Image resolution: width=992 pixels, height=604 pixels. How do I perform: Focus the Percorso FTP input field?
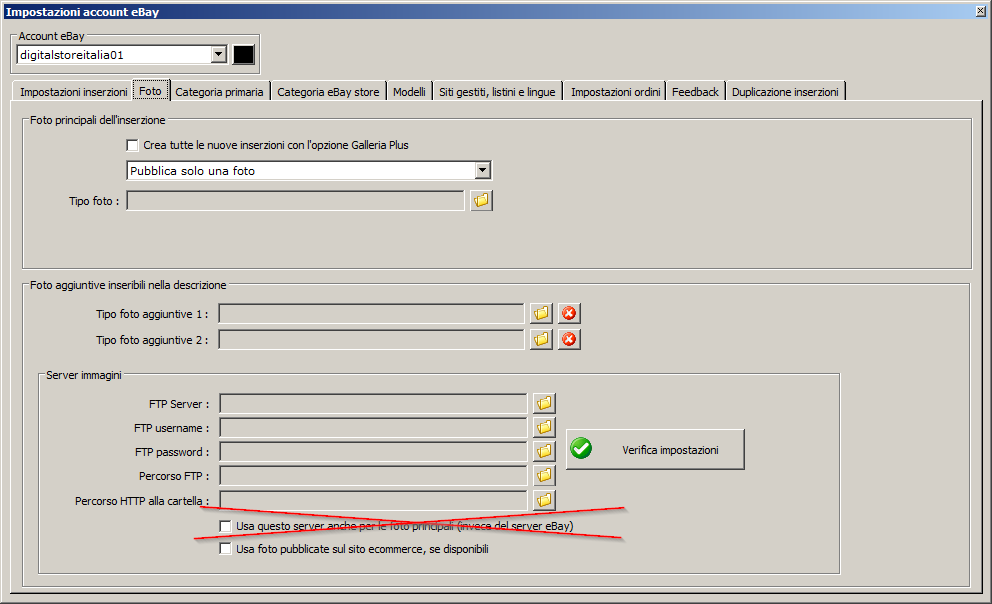pyautogui.click(x=373, y=476)
